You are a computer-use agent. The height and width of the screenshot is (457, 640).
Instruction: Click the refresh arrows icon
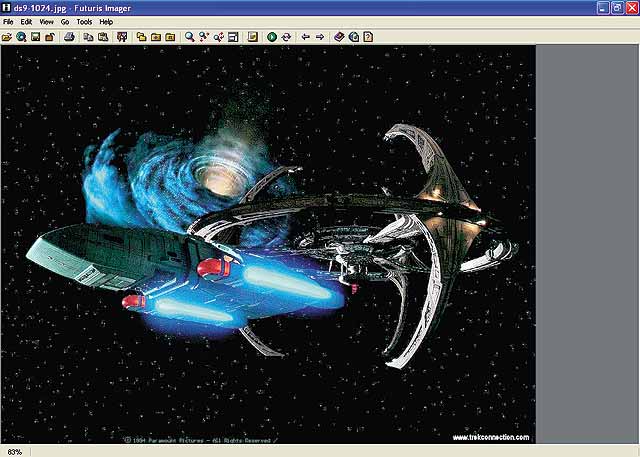pyautogui.click(x=286, y=37)
